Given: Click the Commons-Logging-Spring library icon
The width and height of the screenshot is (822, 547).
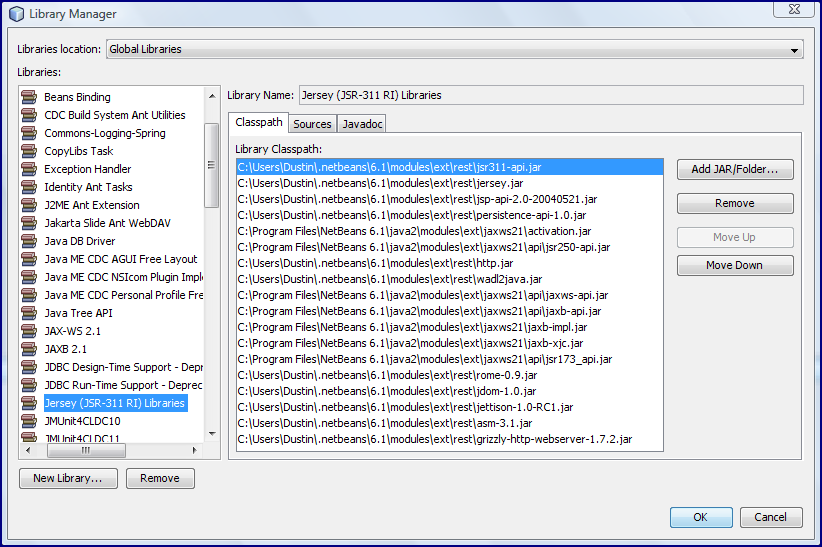Looking at the screenshot, I should pyautogui.click(x=29, y=133).
